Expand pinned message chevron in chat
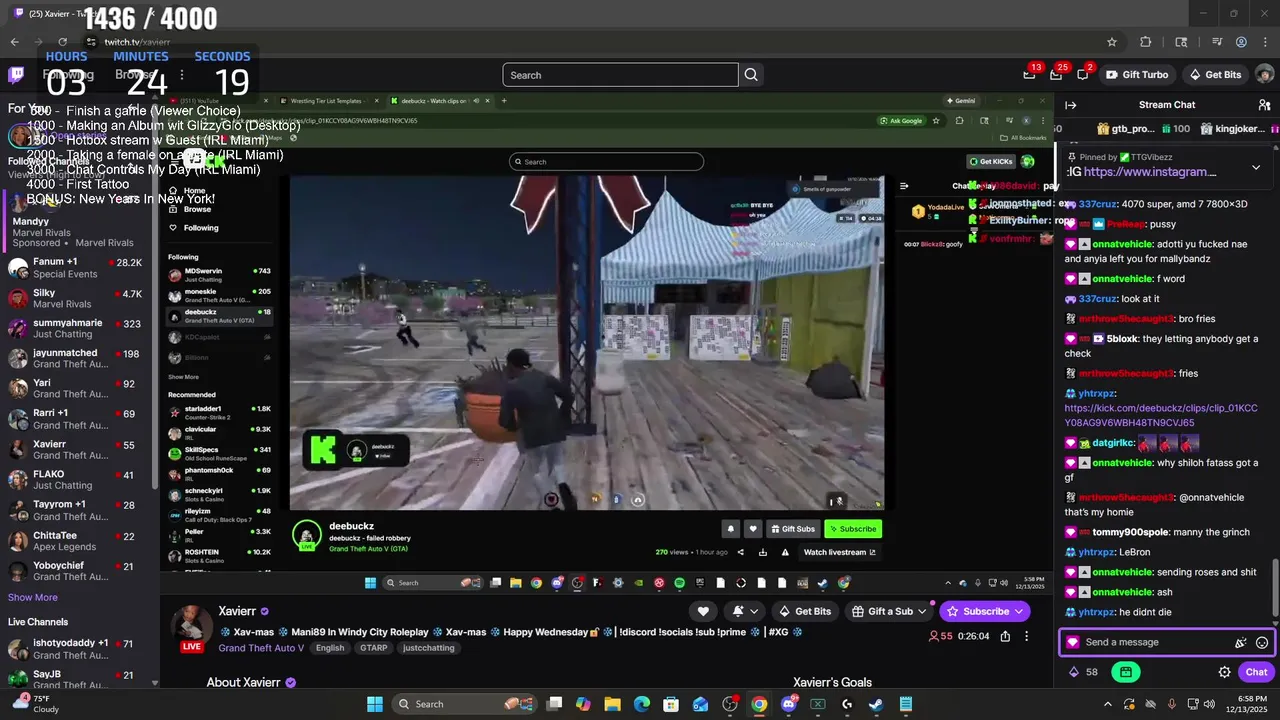The image size is (1280, 720). 1256,167
